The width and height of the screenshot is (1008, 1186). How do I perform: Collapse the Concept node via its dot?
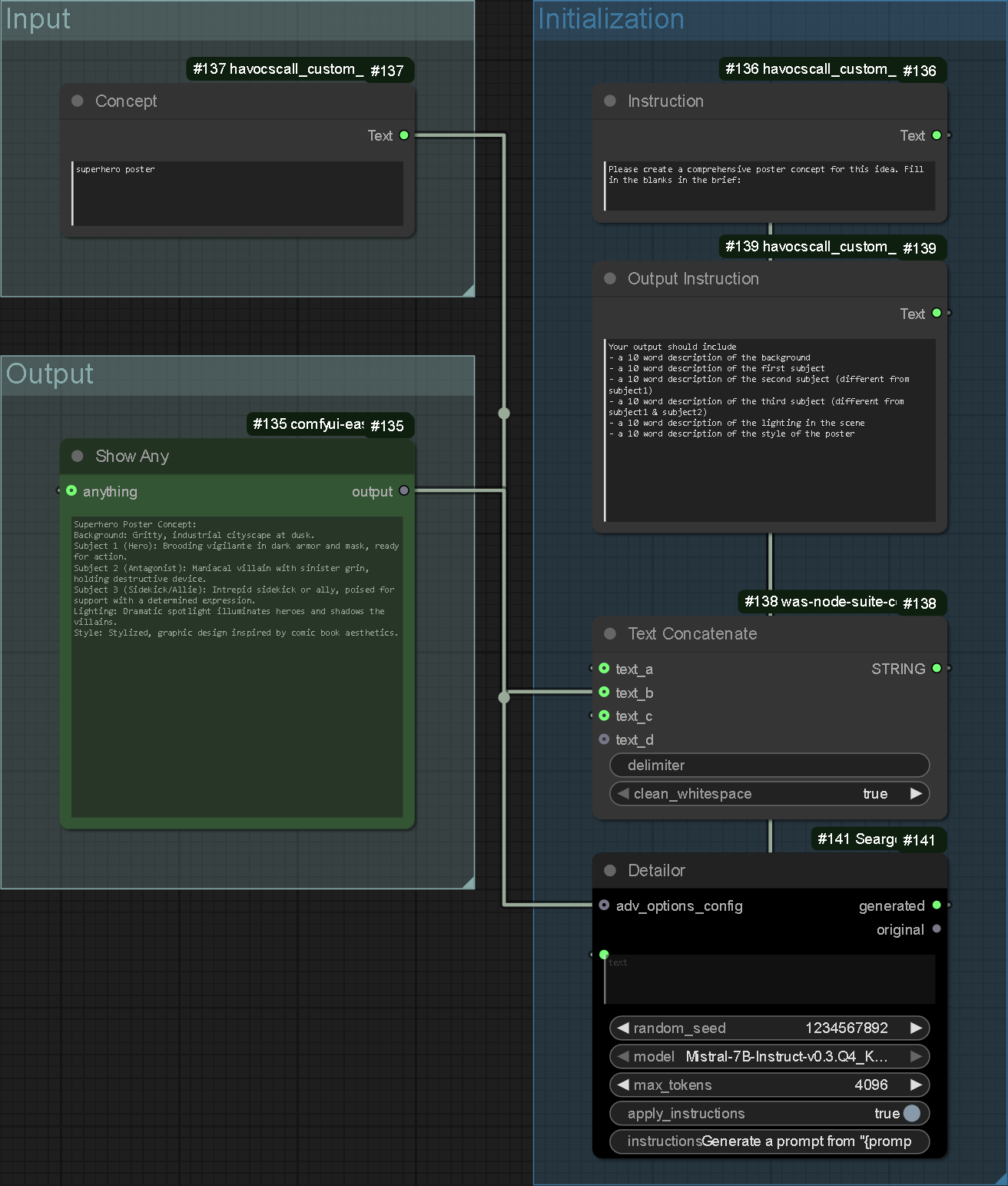pyautogui.click(x=78, y=101)
